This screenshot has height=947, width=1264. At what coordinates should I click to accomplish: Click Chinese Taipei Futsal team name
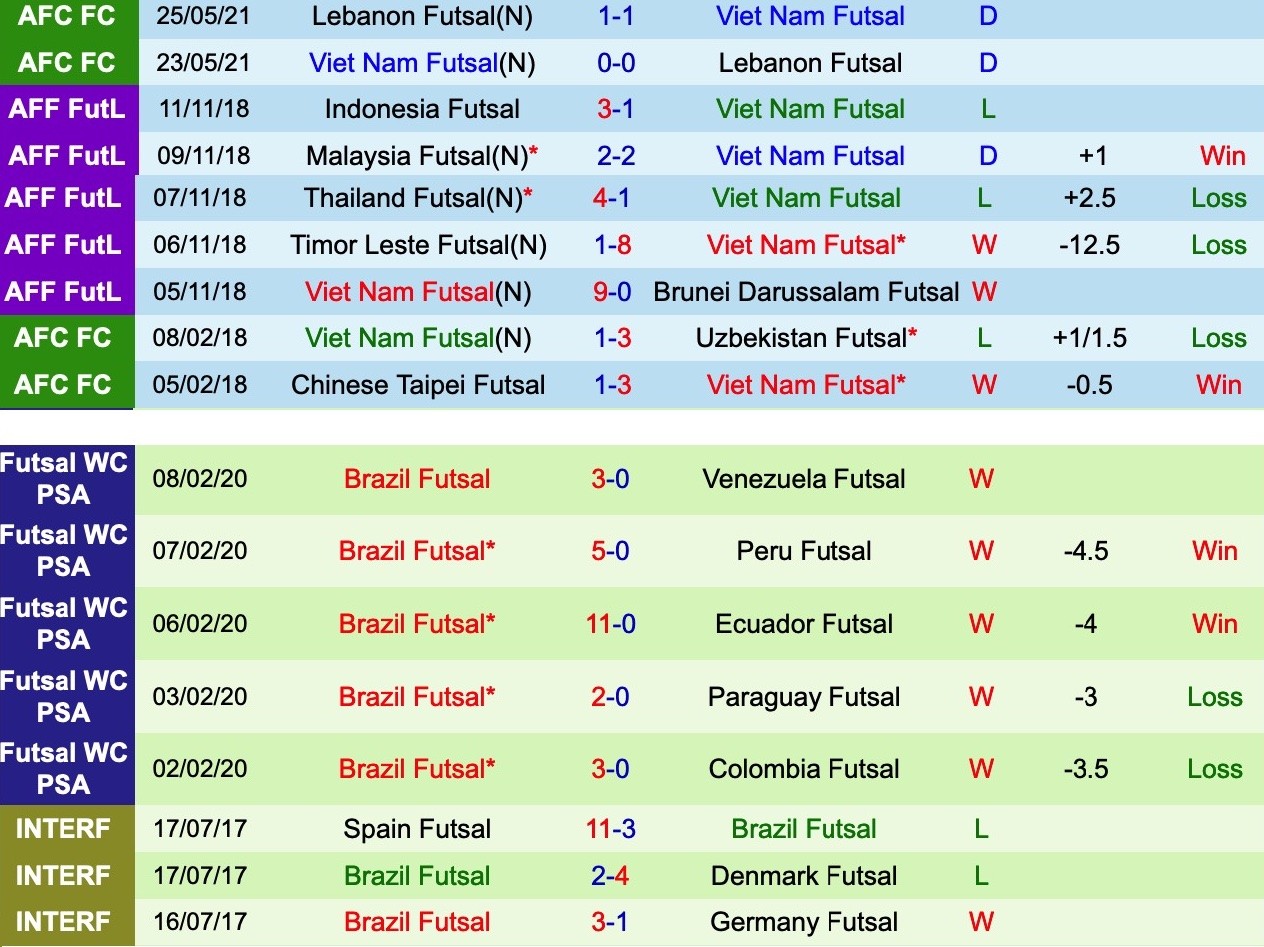418,385
